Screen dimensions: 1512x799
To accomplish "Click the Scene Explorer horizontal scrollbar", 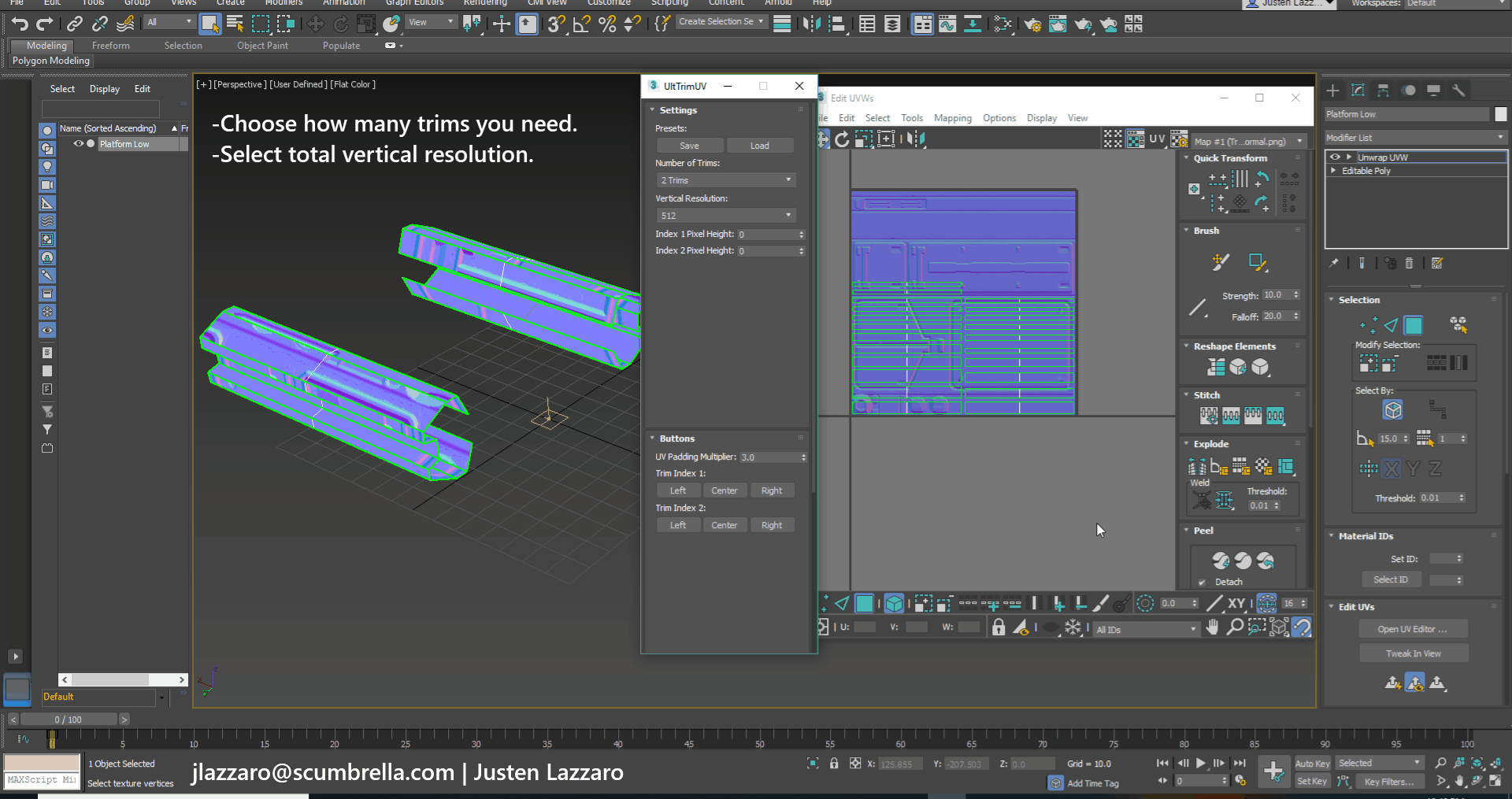I will (123, 679).
